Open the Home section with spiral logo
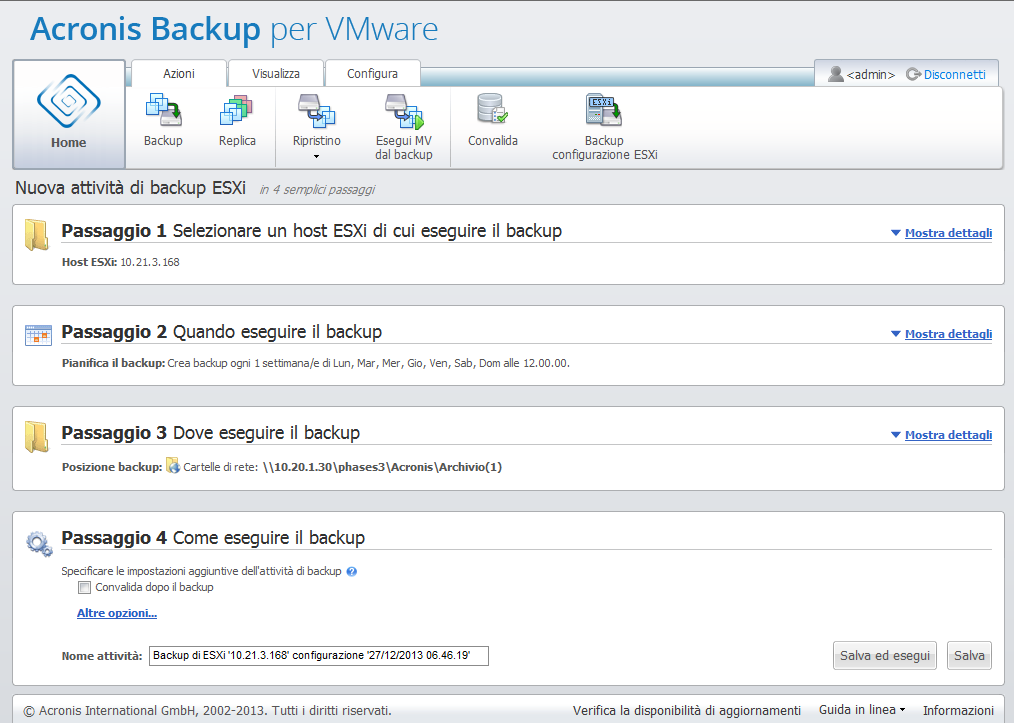Screen dimensions: 1014x723 coord(69,114)
